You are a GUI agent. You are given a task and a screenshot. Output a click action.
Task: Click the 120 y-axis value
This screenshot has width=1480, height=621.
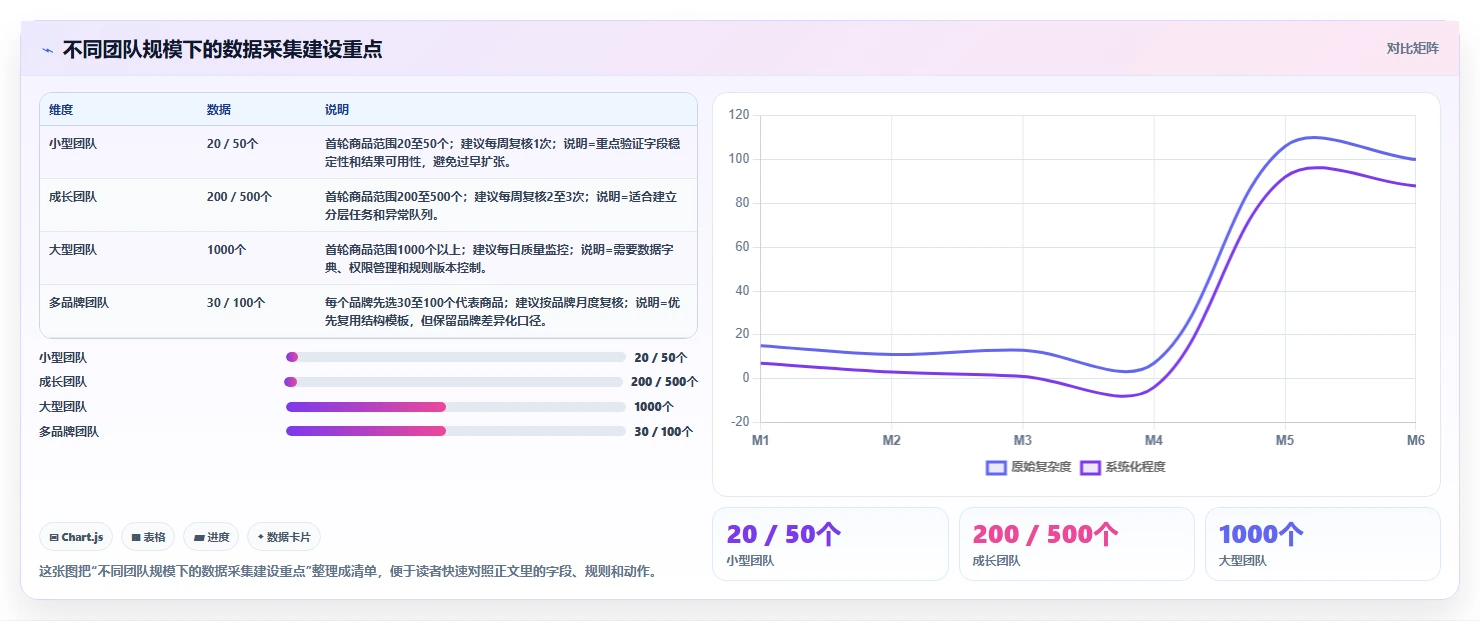point(739,115)
